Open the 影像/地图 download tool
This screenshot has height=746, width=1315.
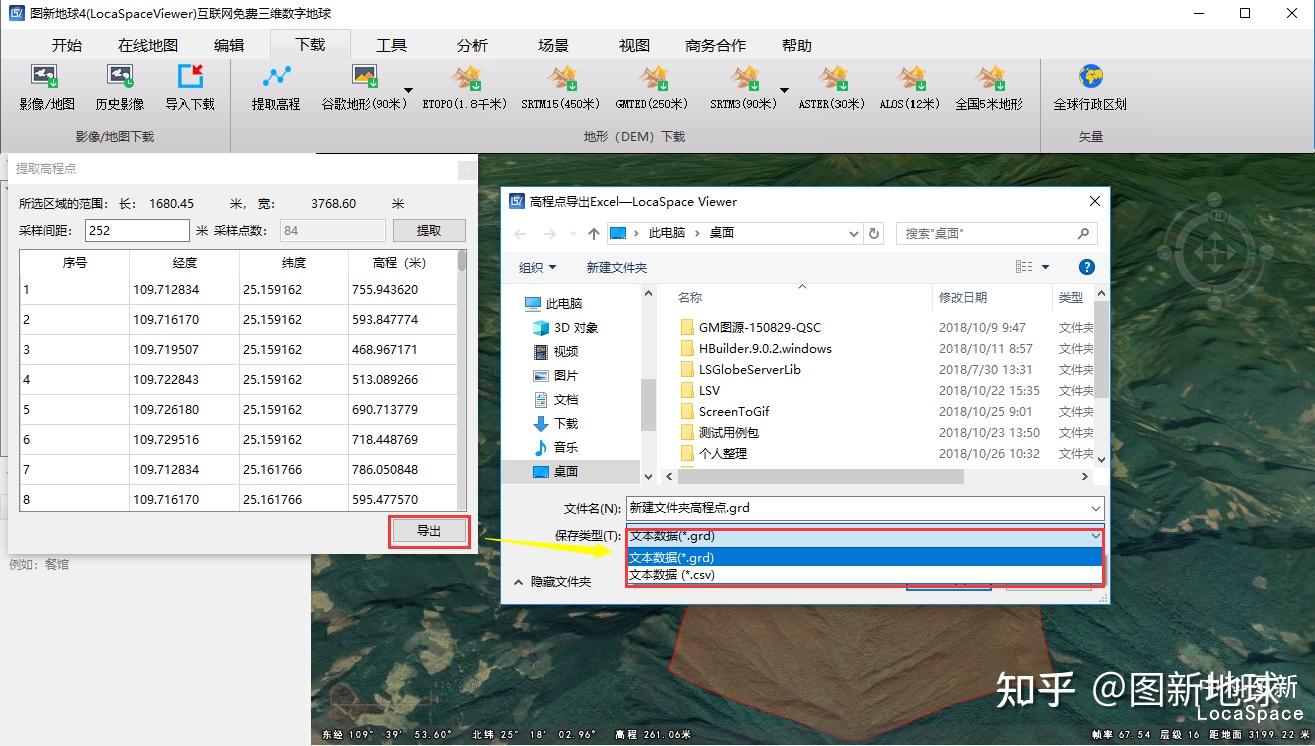[46, 87]
